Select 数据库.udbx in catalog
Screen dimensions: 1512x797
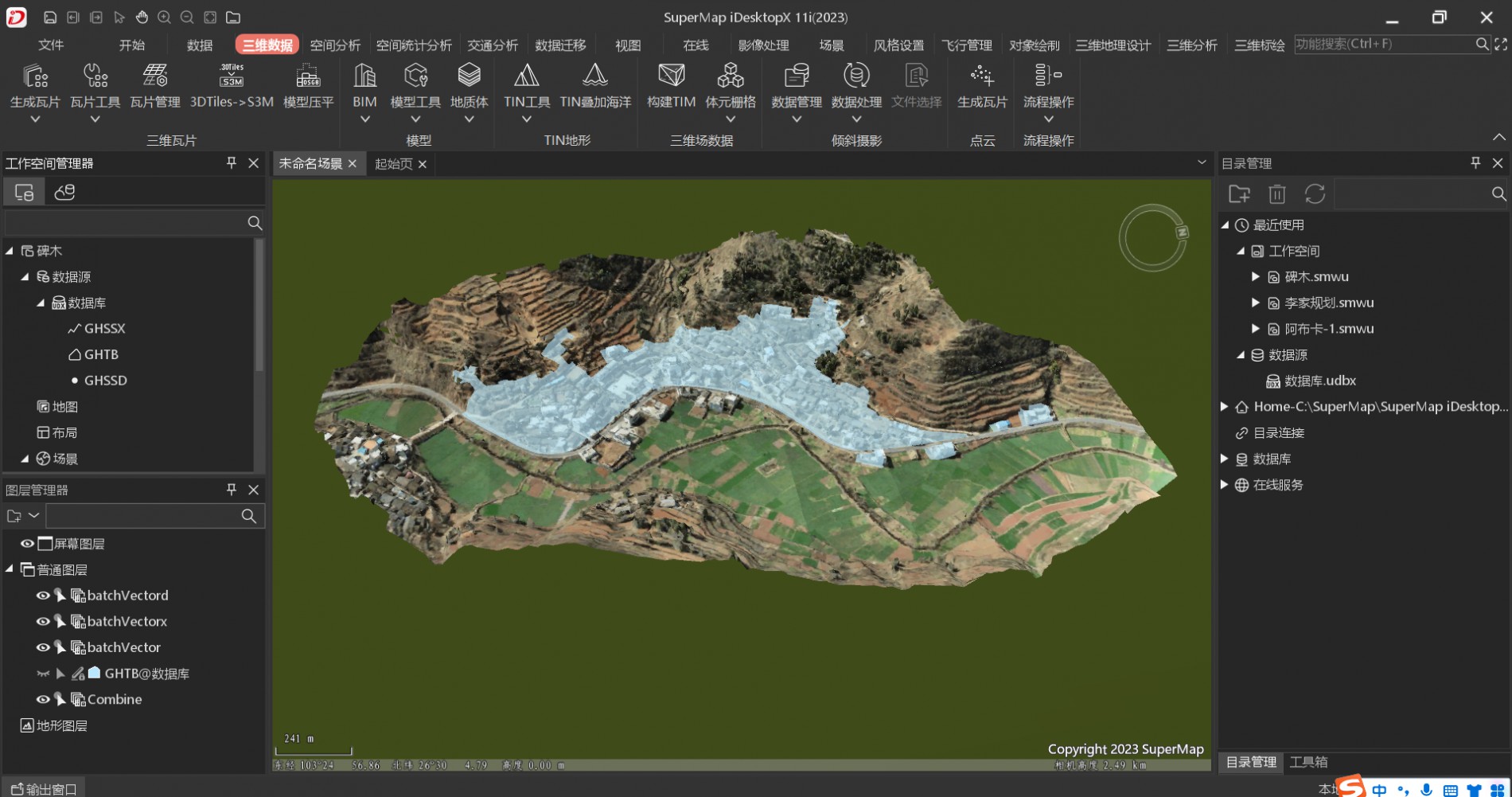point(1311,381)
